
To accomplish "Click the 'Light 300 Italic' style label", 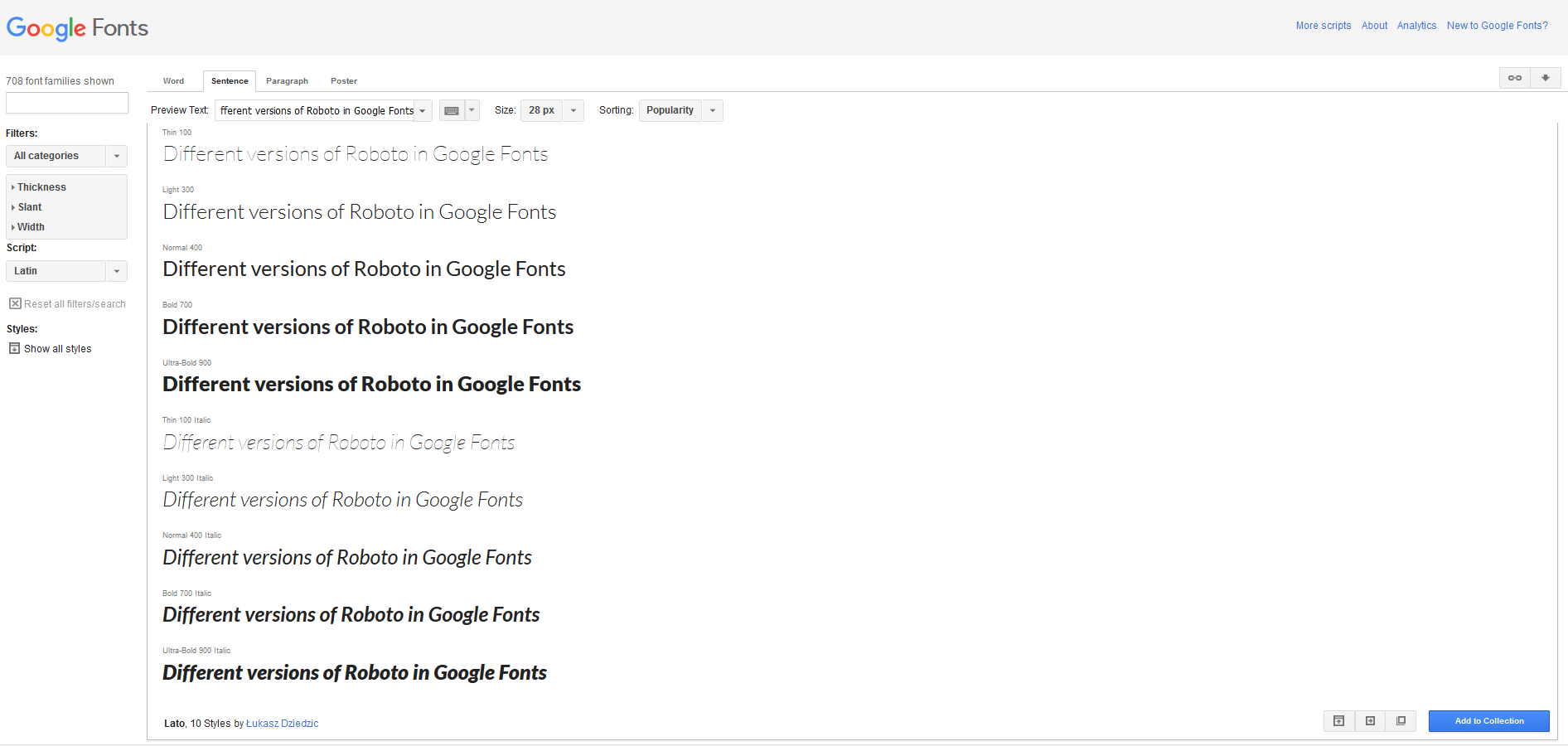I will [x=188, y=478].
